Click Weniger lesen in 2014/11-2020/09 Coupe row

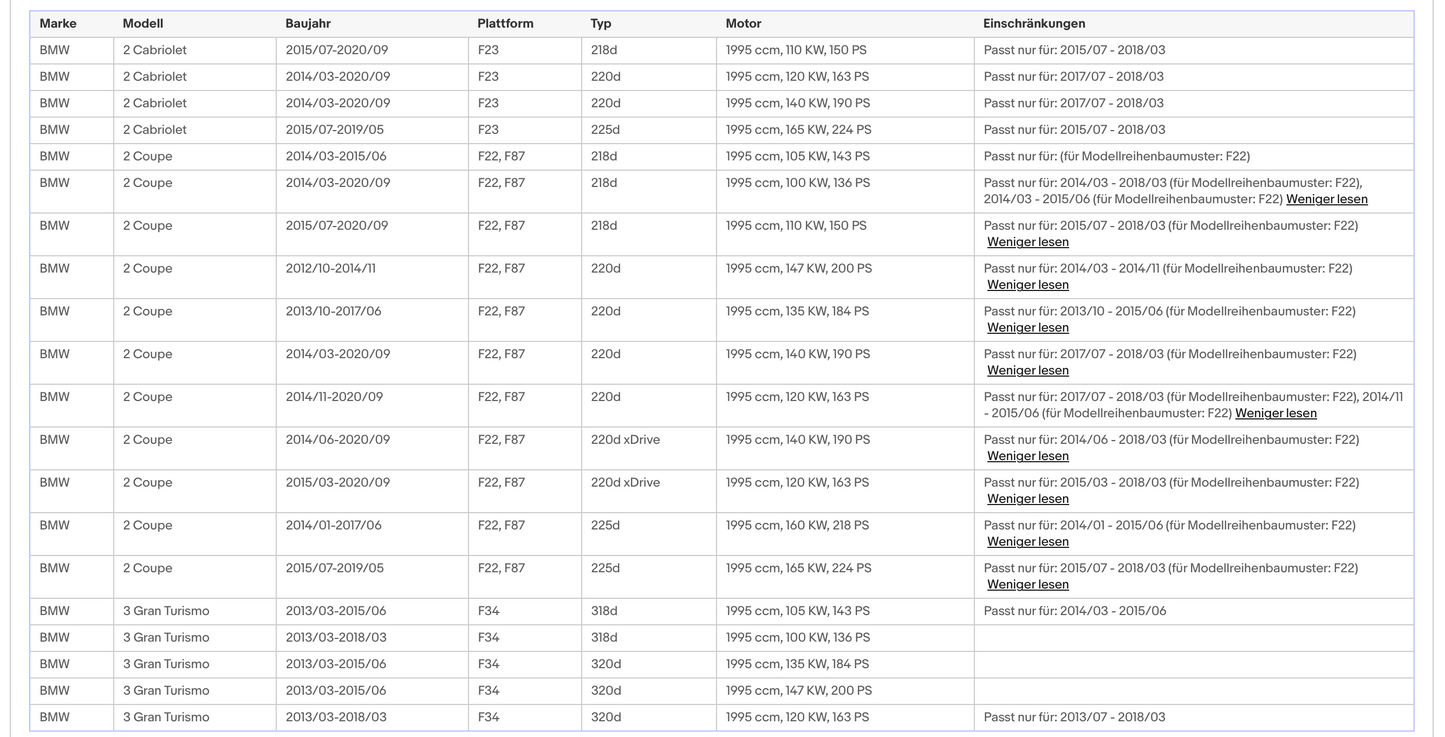[1276, 413]
